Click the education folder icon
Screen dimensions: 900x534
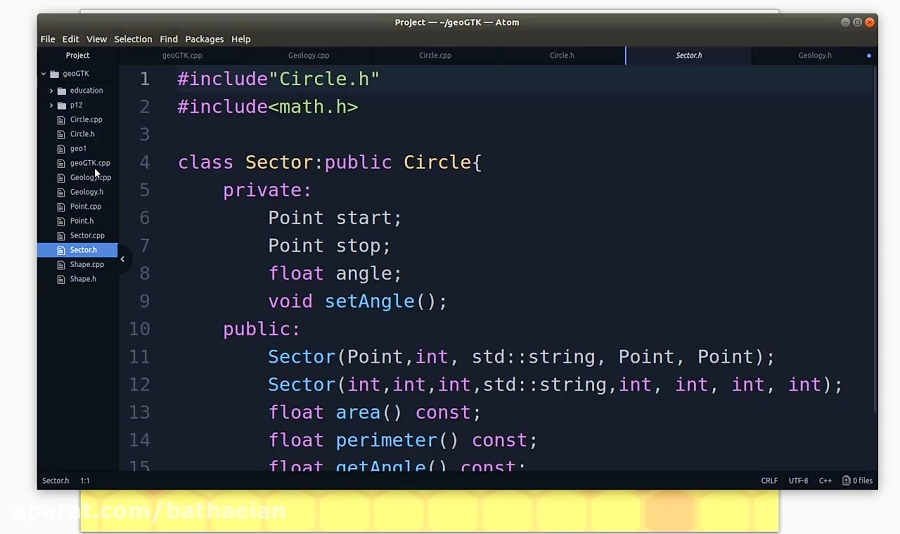tap(61, 91)
